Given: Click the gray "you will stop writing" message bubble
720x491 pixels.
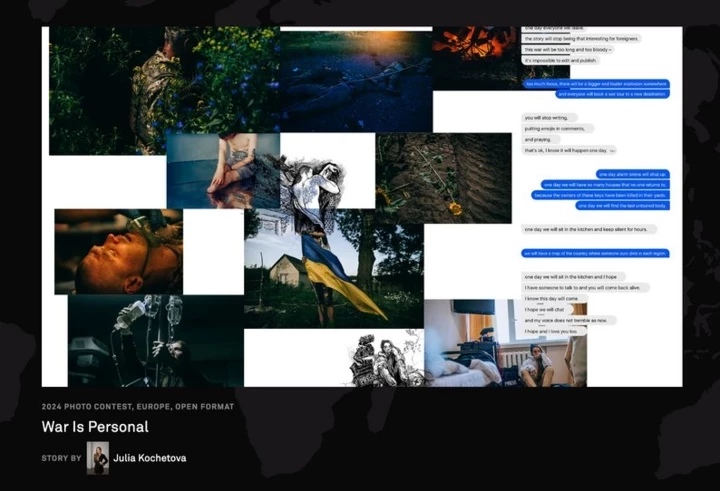Looking at the screenshot, I should click(x=548, y=118).
